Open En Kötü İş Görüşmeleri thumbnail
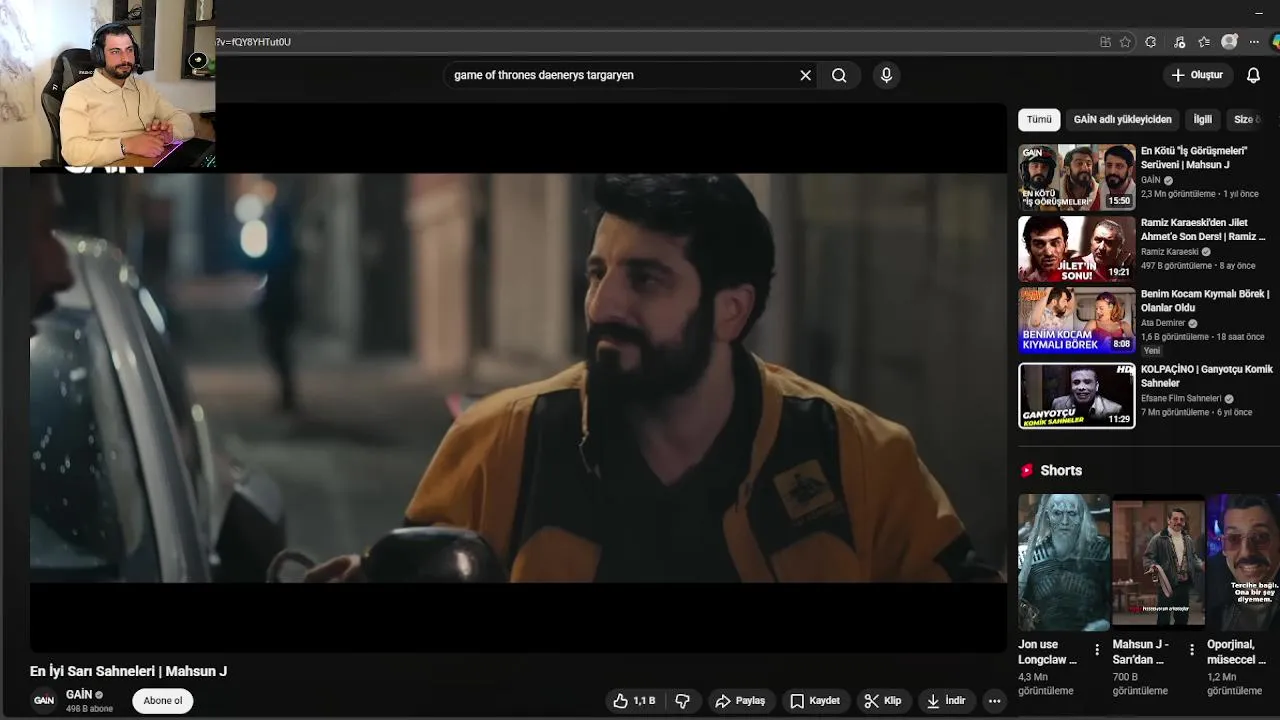This screenshot has width=1280, height=720. coord(1076,177)
